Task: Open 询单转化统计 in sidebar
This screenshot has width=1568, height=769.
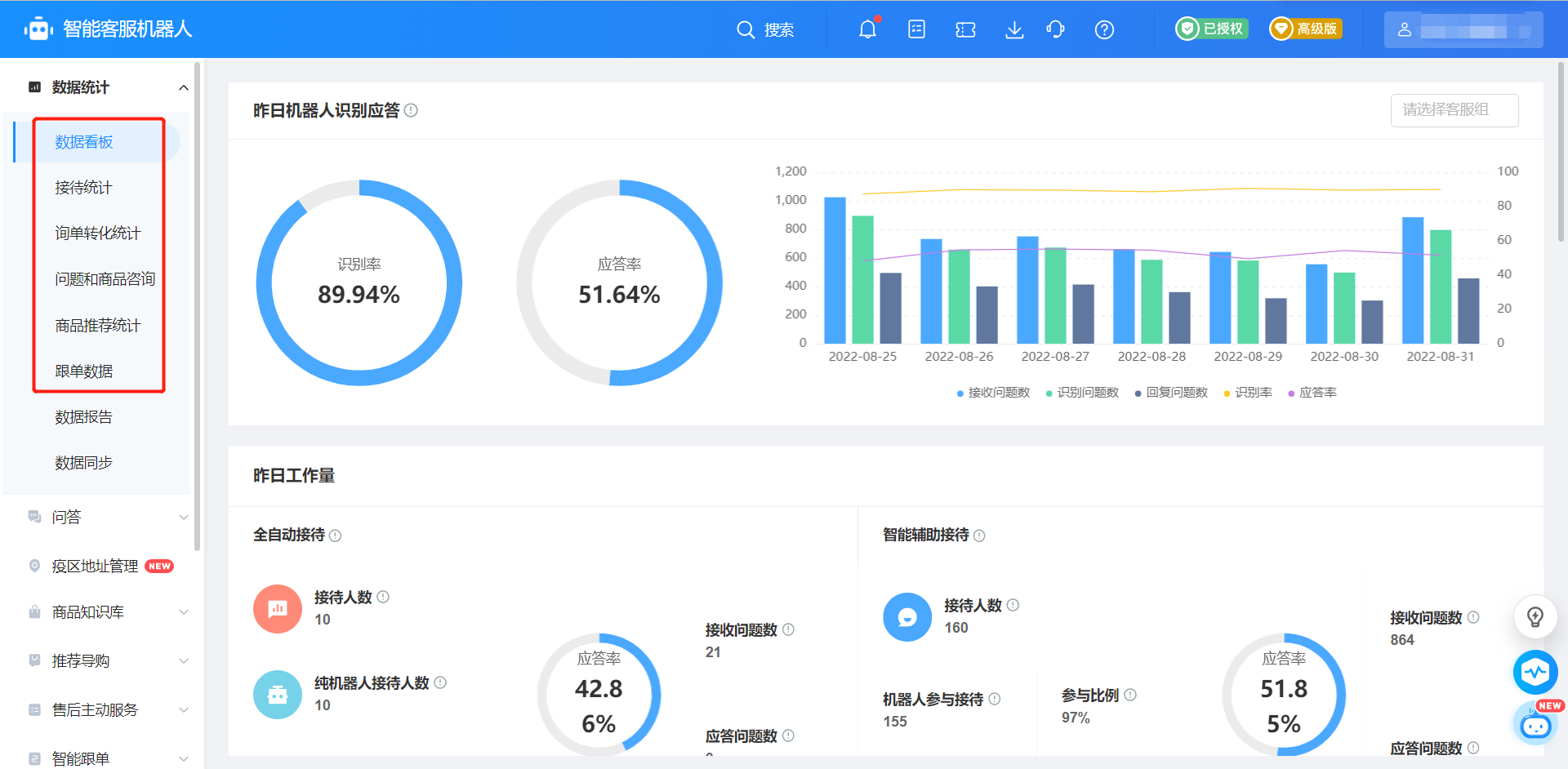Action: point(96,233)
